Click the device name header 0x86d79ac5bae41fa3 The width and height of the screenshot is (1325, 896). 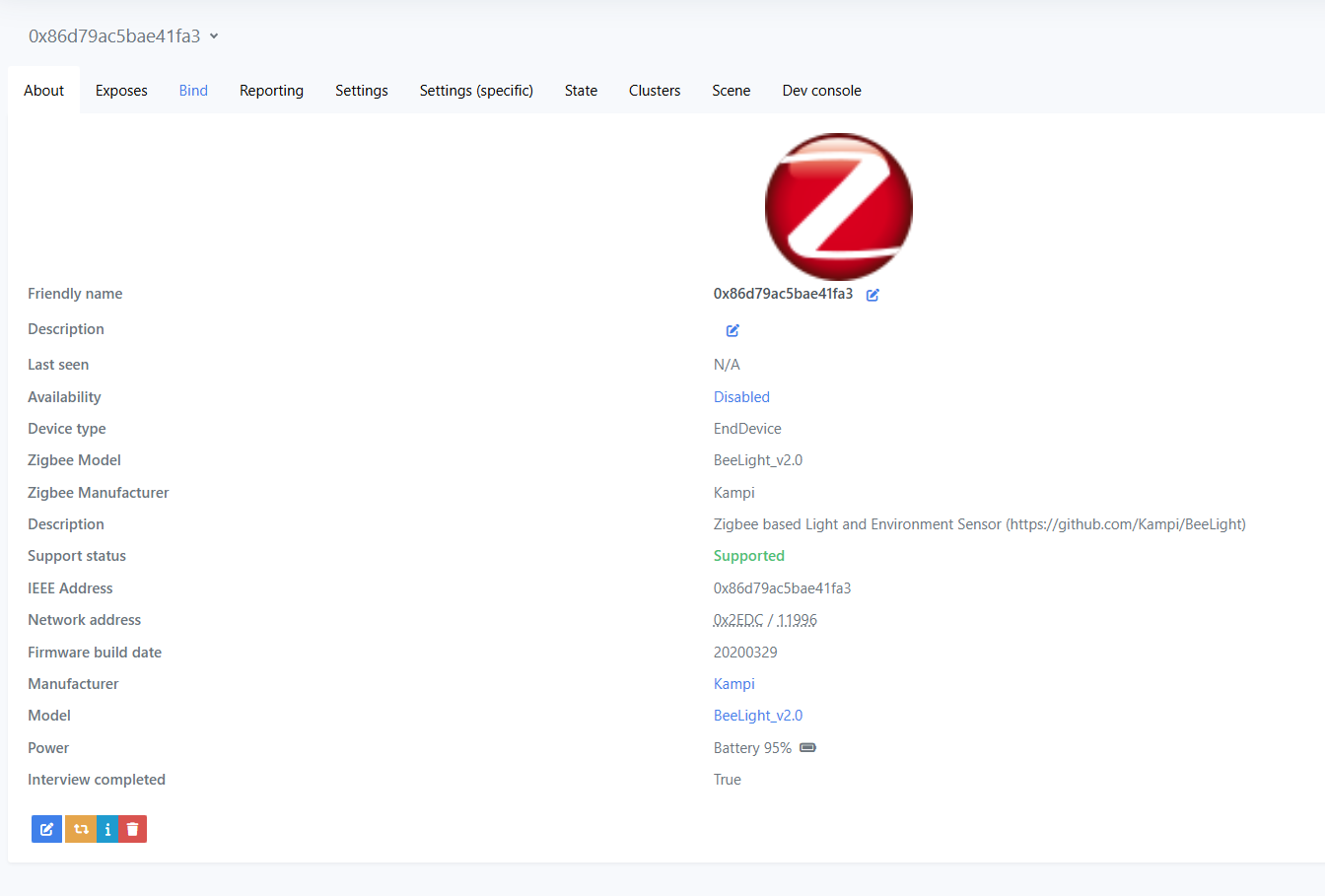coord(114,36)
